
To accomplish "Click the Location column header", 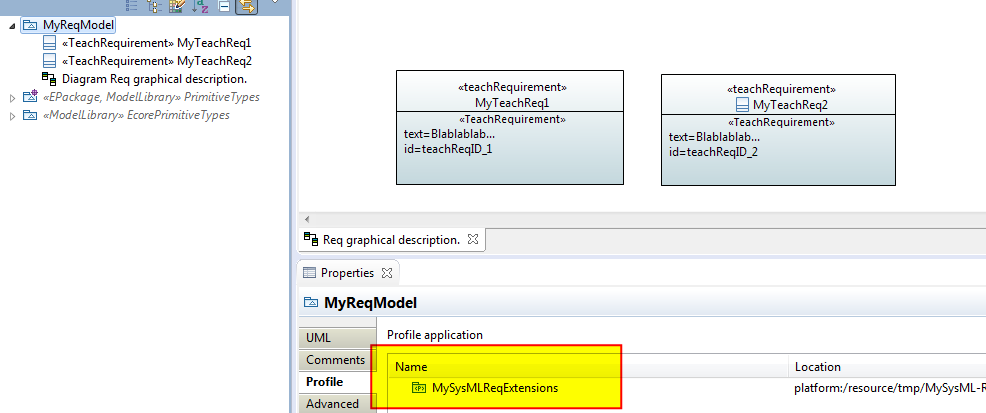I will [x=887, y=366].
